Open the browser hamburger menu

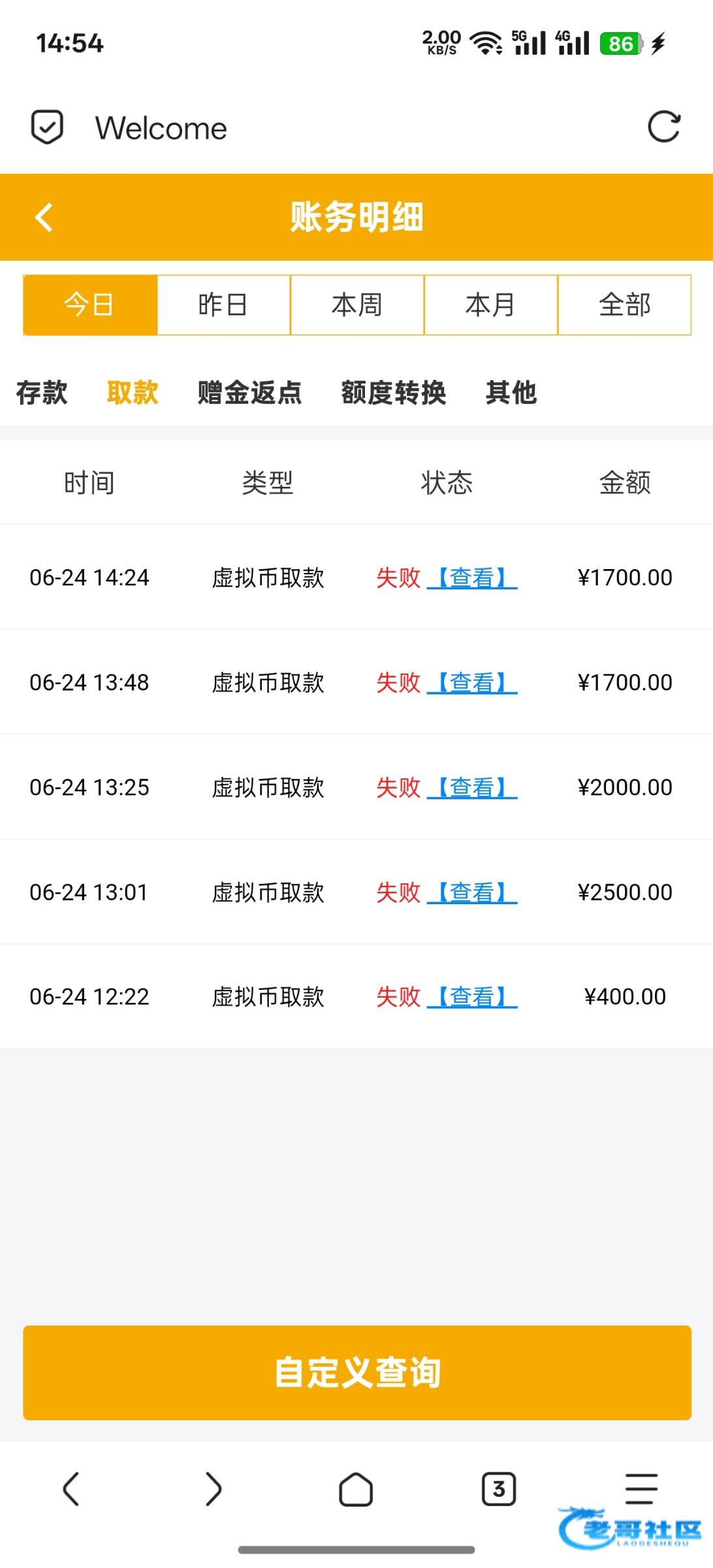click(x=641, y=1489)
